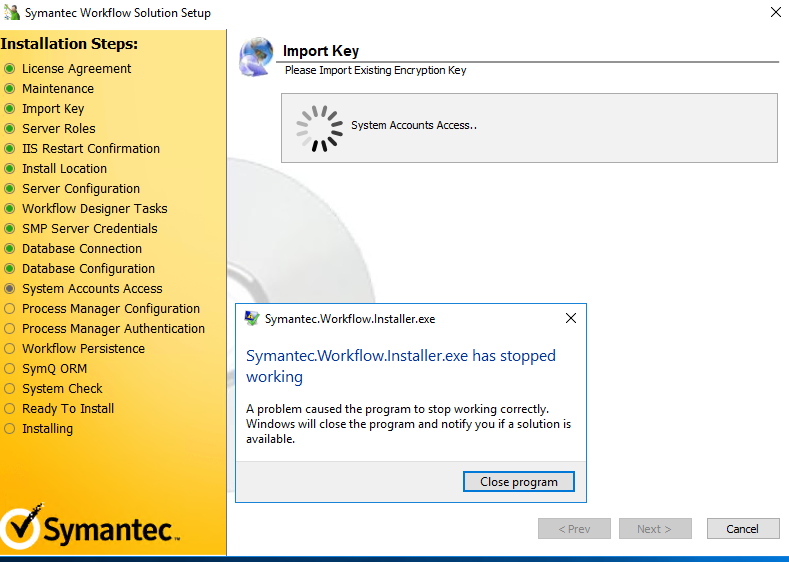
Task: Click the Import Key globe icon
Action: coord(256,56)
